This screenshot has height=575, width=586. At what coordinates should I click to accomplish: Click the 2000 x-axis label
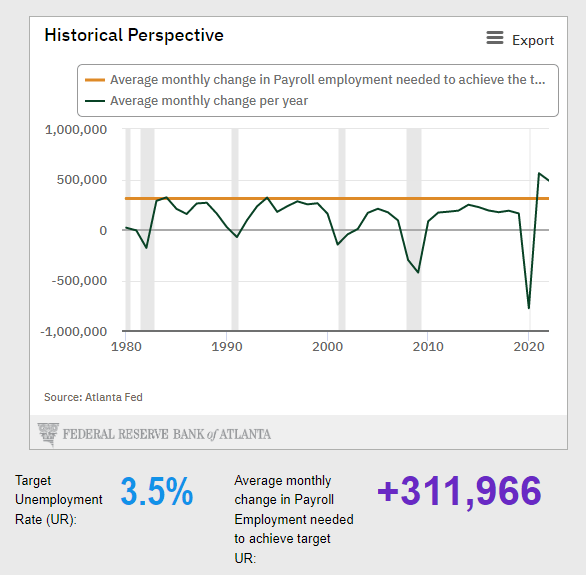point(327,347)
